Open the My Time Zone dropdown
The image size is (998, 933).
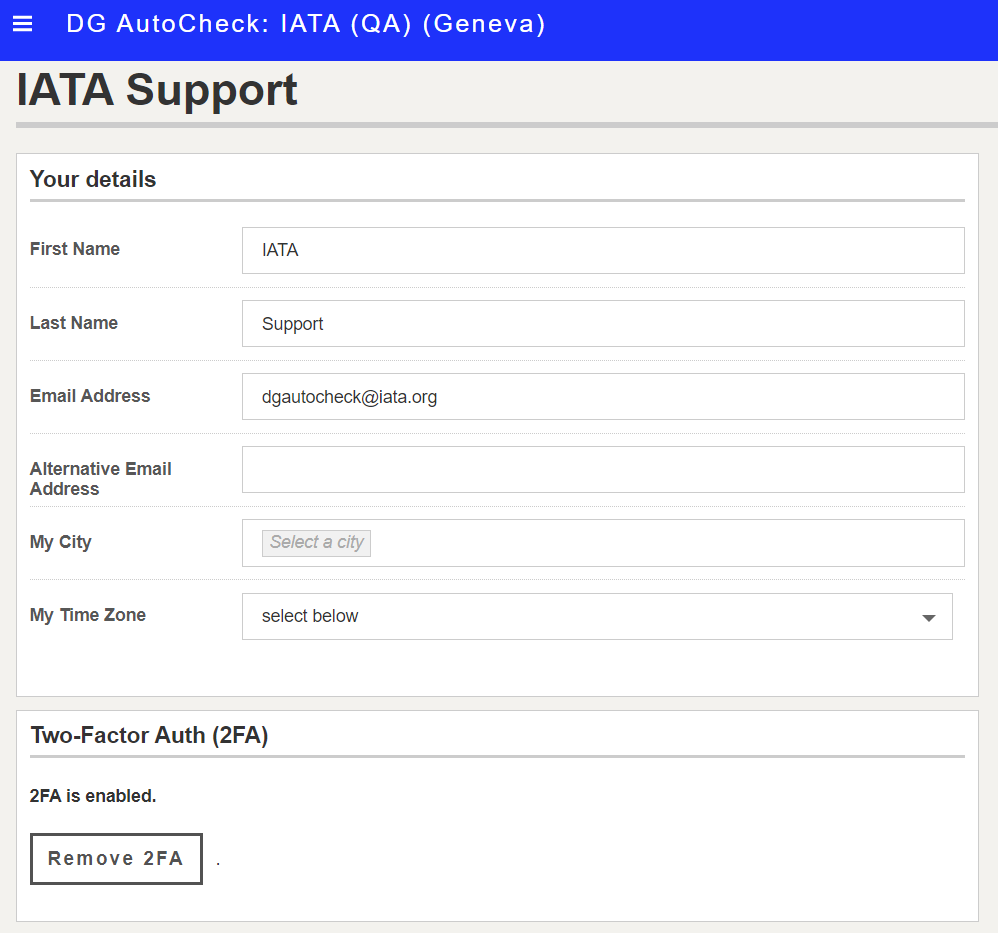pos(597,616)
